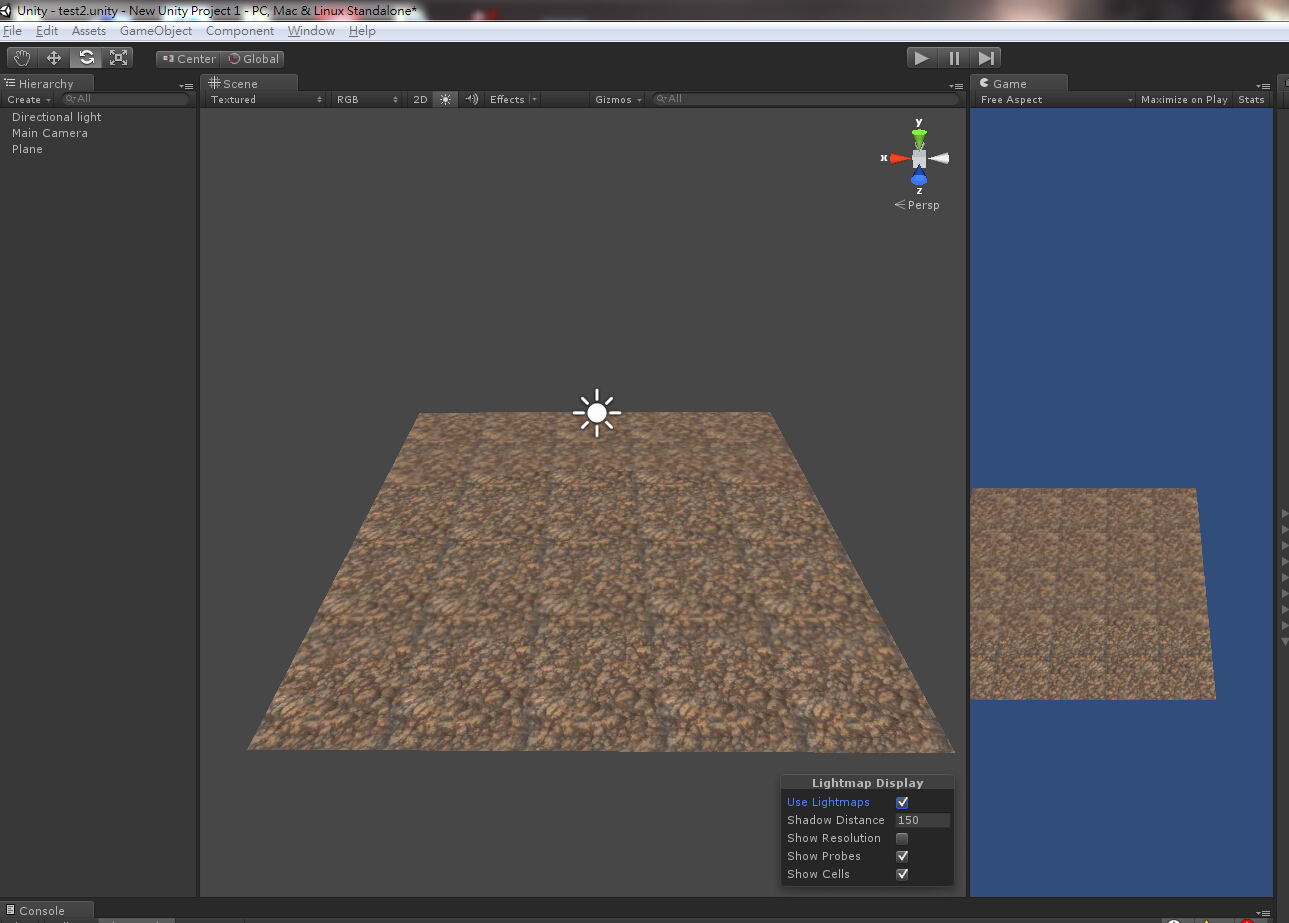Open the Assets menu
1289x923 pixels.
[x=89, y=31]
